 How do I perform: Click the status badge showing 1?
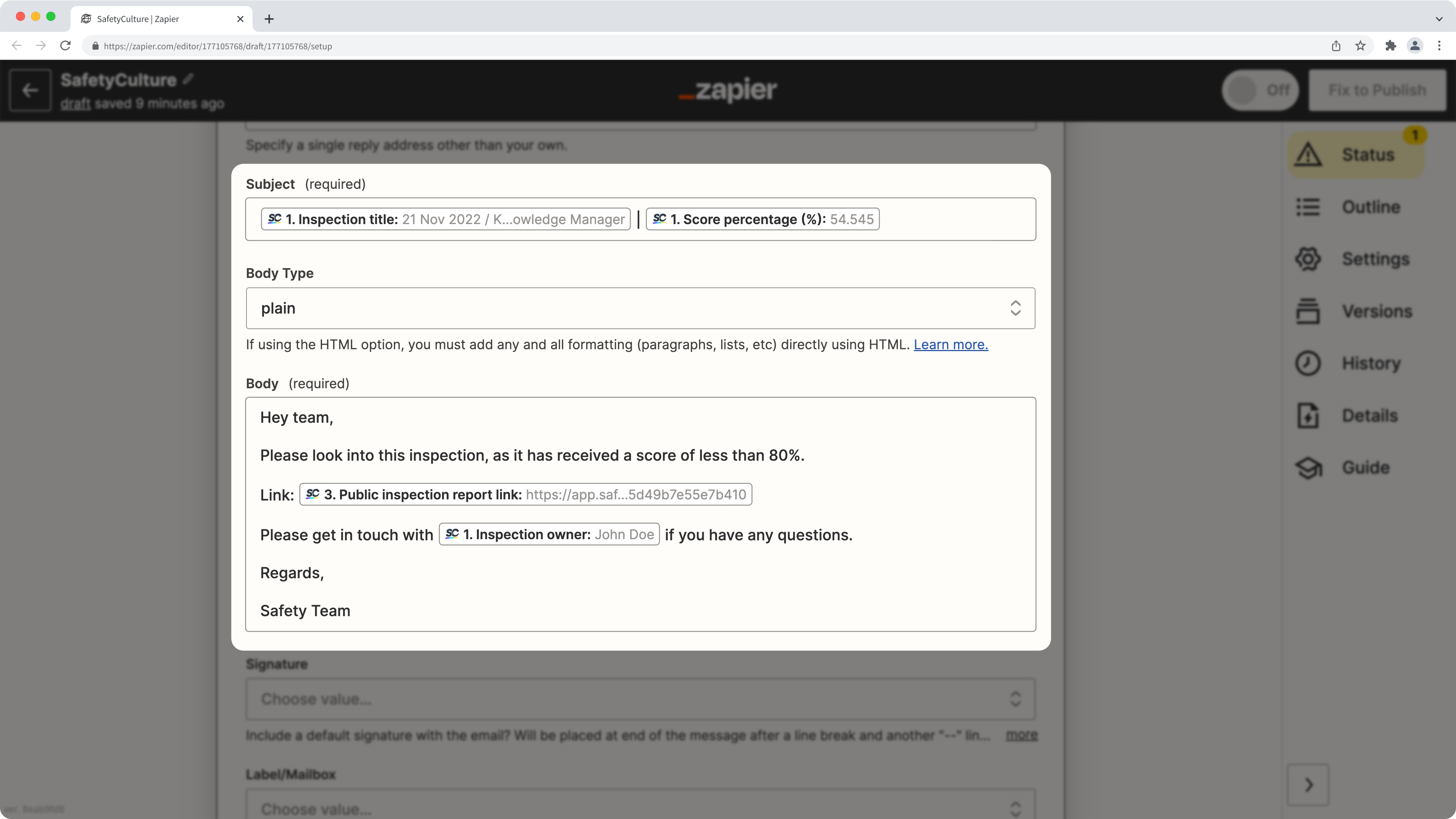[x=1415, y=135]
